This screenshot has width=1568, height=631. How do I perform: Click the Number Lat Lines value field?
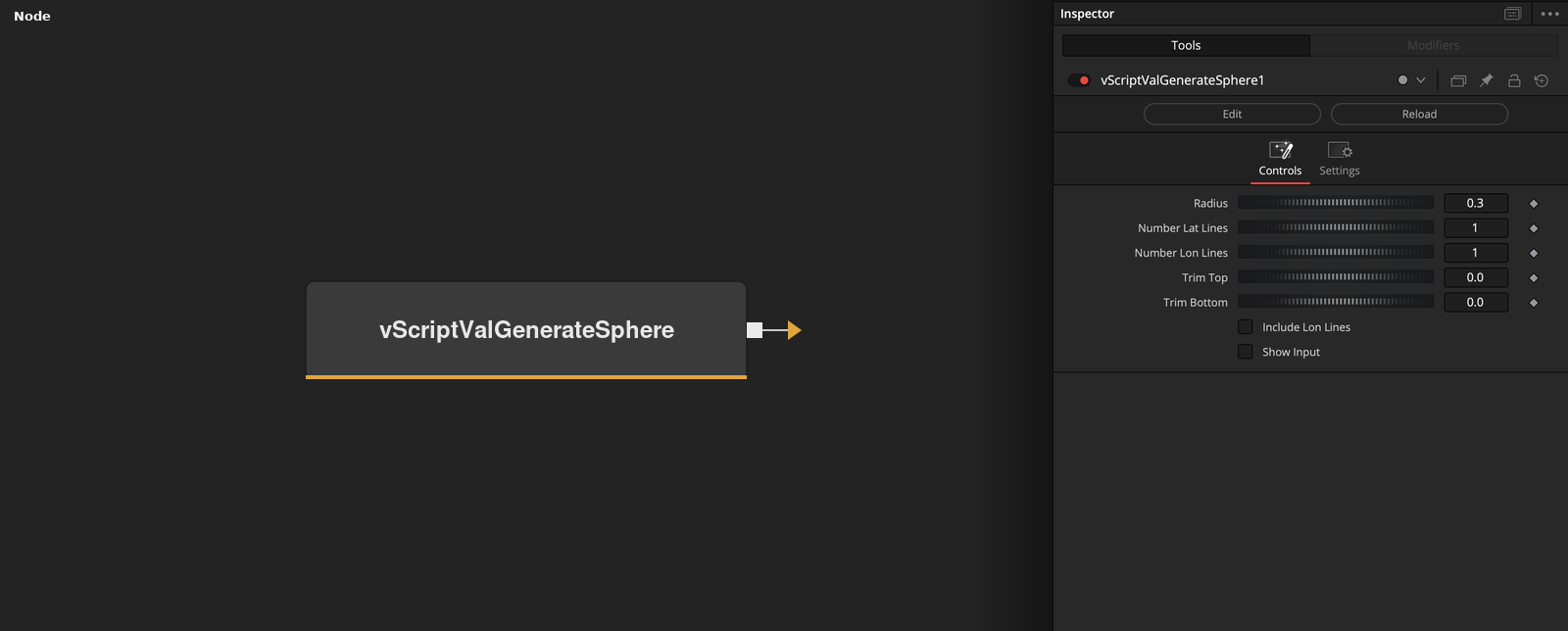(x=1476, y=227)
